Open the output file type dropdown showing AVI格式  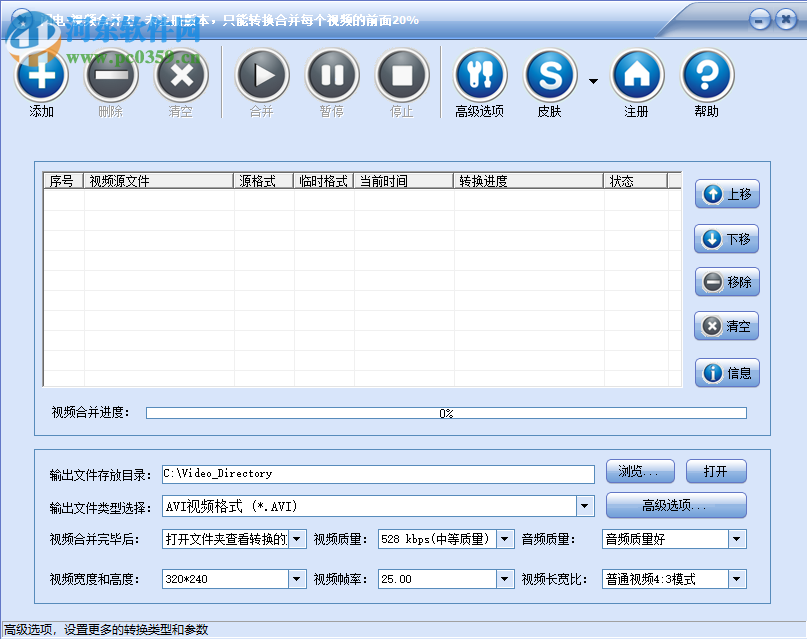(583, 506)
